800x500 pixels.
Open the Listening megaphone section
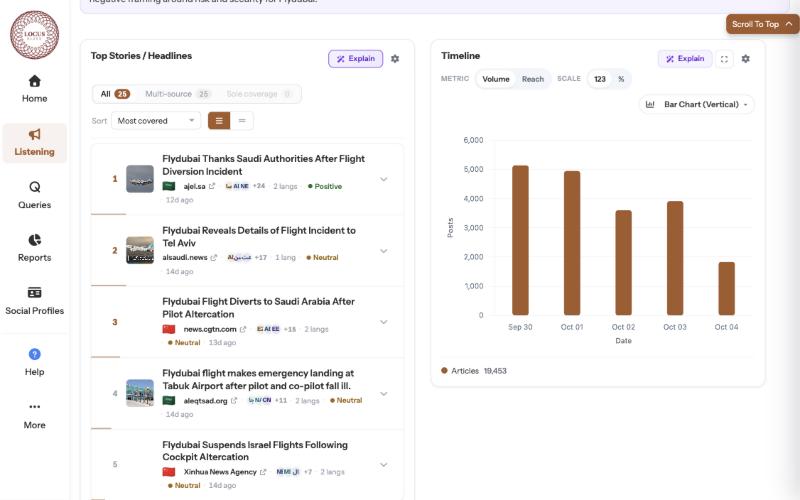pyautogui.click(x=34, y=143)
